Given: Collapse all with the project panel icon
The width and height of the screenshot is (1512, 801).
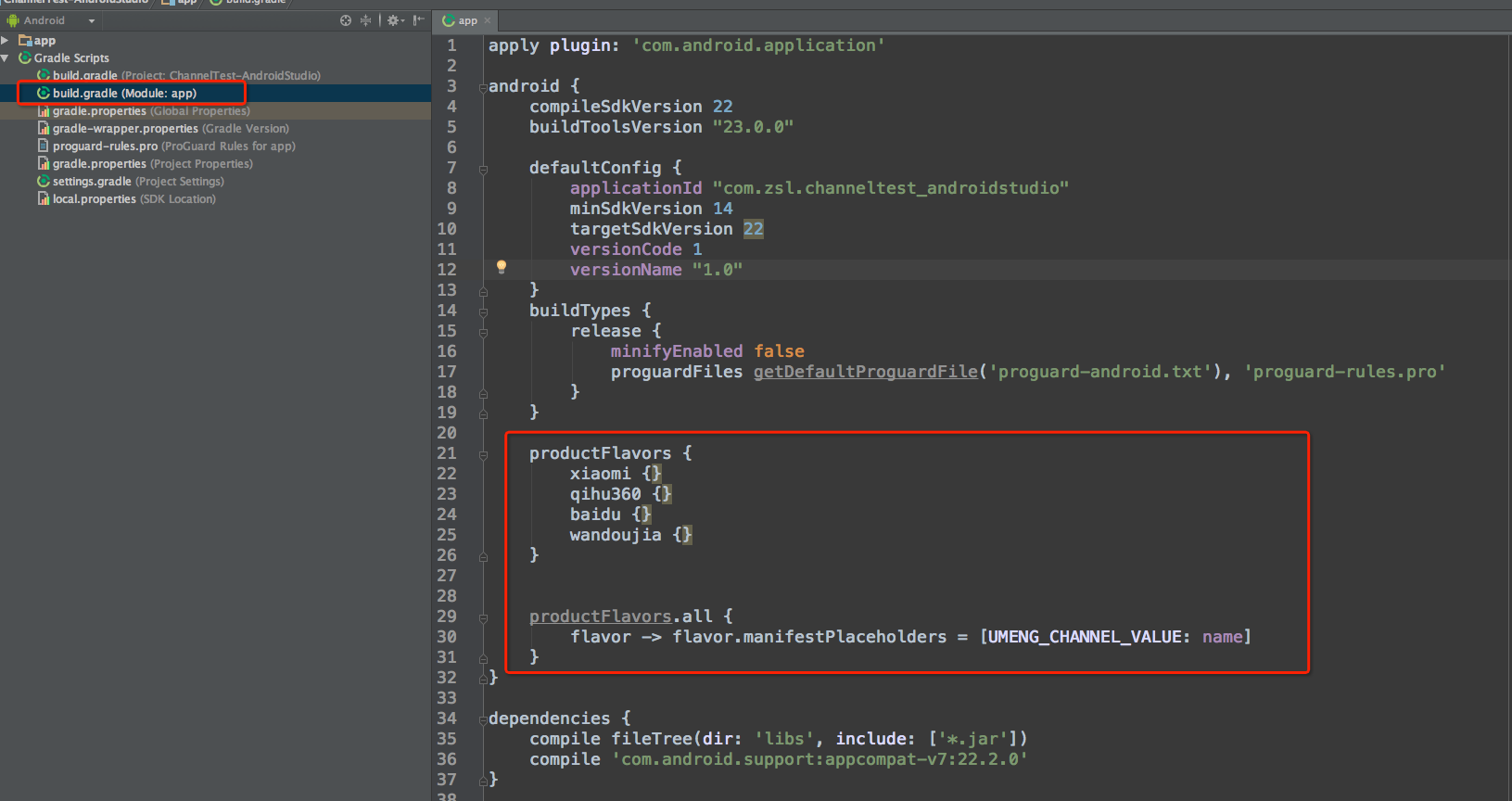Looking at the screenshot, I should pos(365,20).
